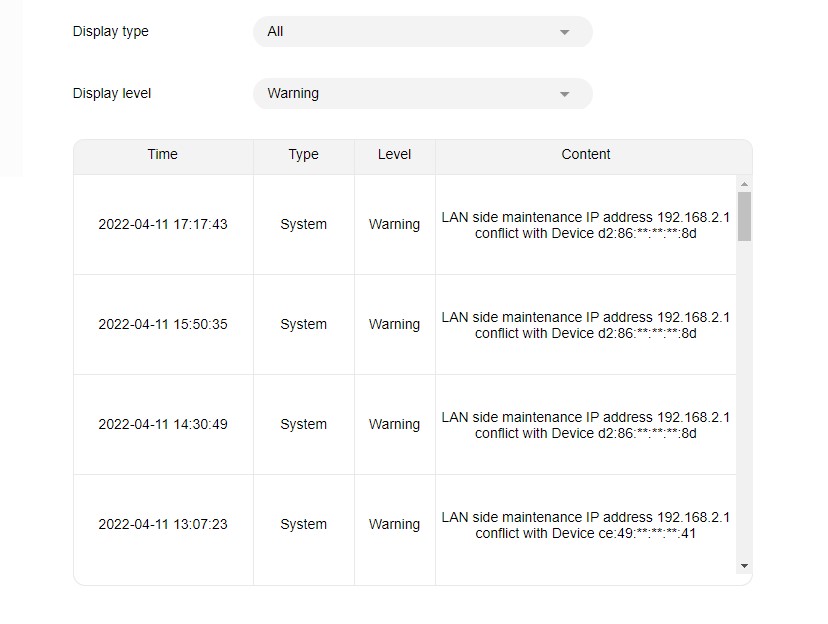Click the Time column header

point(162,155)
